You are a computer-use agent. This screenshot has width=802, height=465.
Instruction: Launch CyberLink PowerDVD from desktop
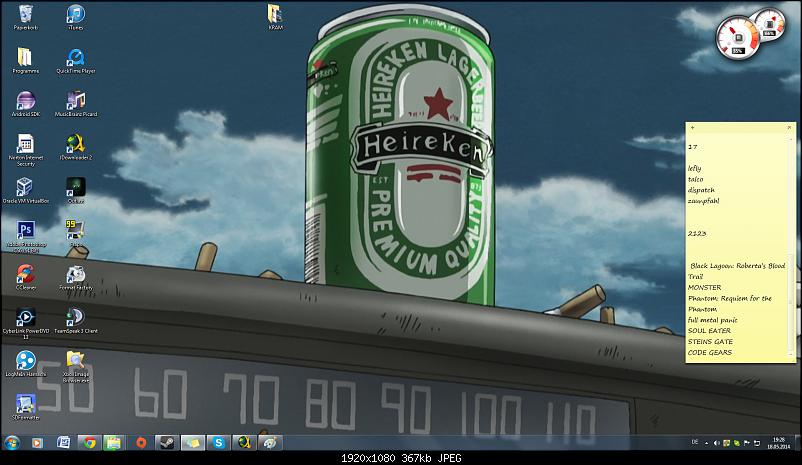pyautogui.click(x=25, y=323)
